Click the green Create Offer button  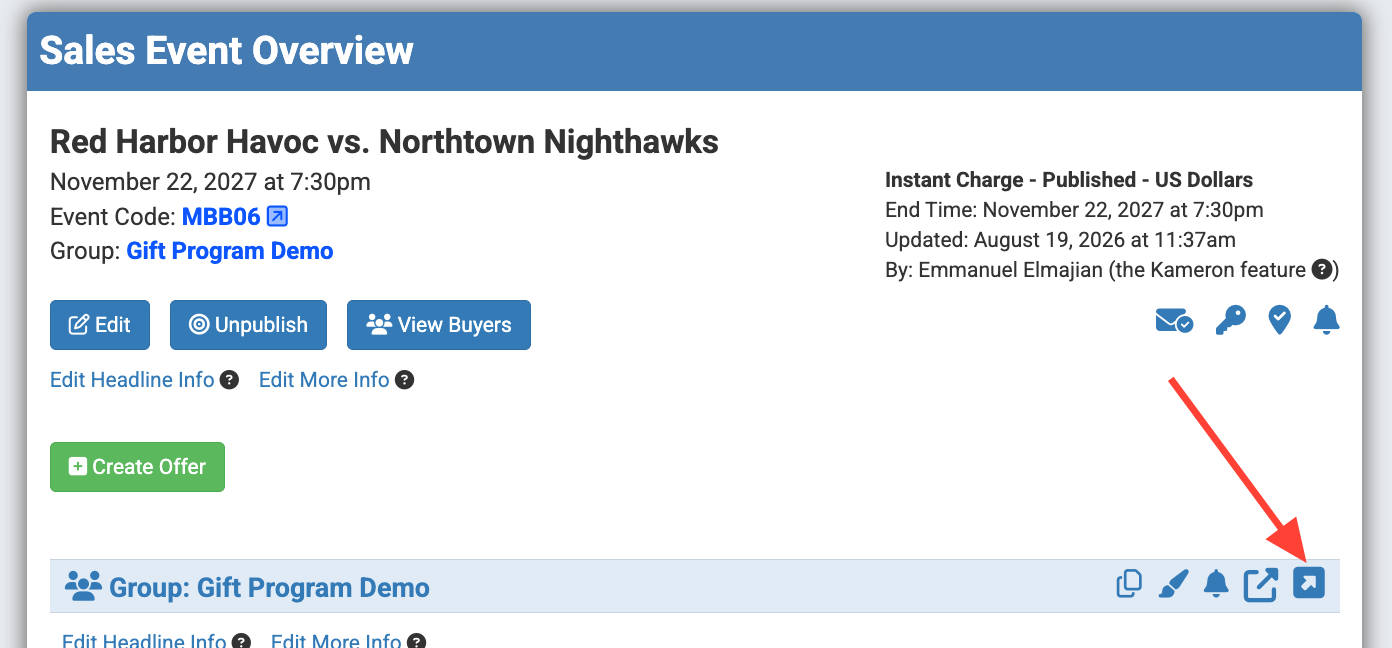(137, 467)
